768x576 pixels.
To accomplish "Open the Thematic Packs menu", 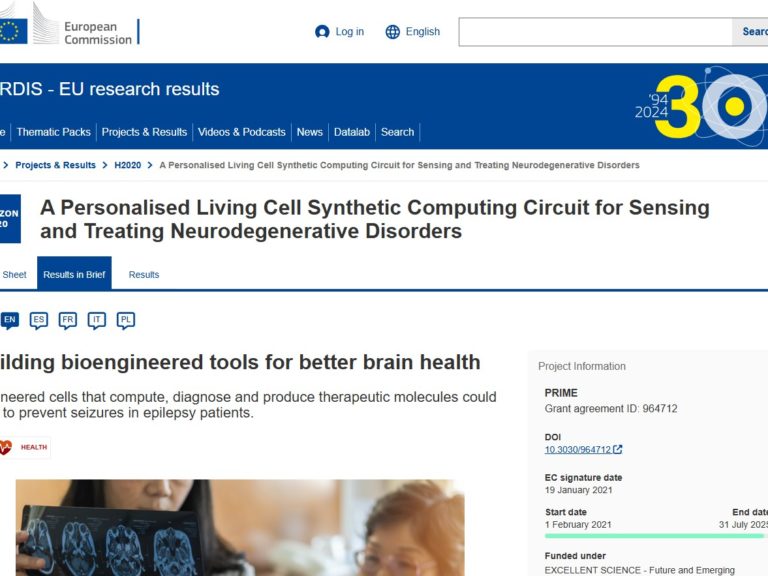I will point(53,132).
